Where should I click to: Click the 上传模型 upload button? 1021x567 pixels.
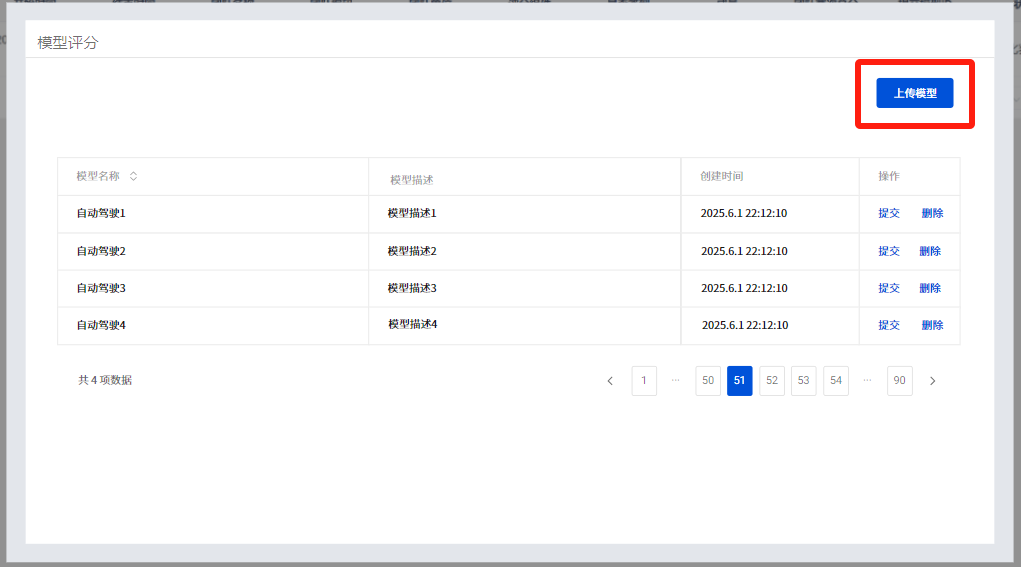pyautogui.click(x=914, y=93)
